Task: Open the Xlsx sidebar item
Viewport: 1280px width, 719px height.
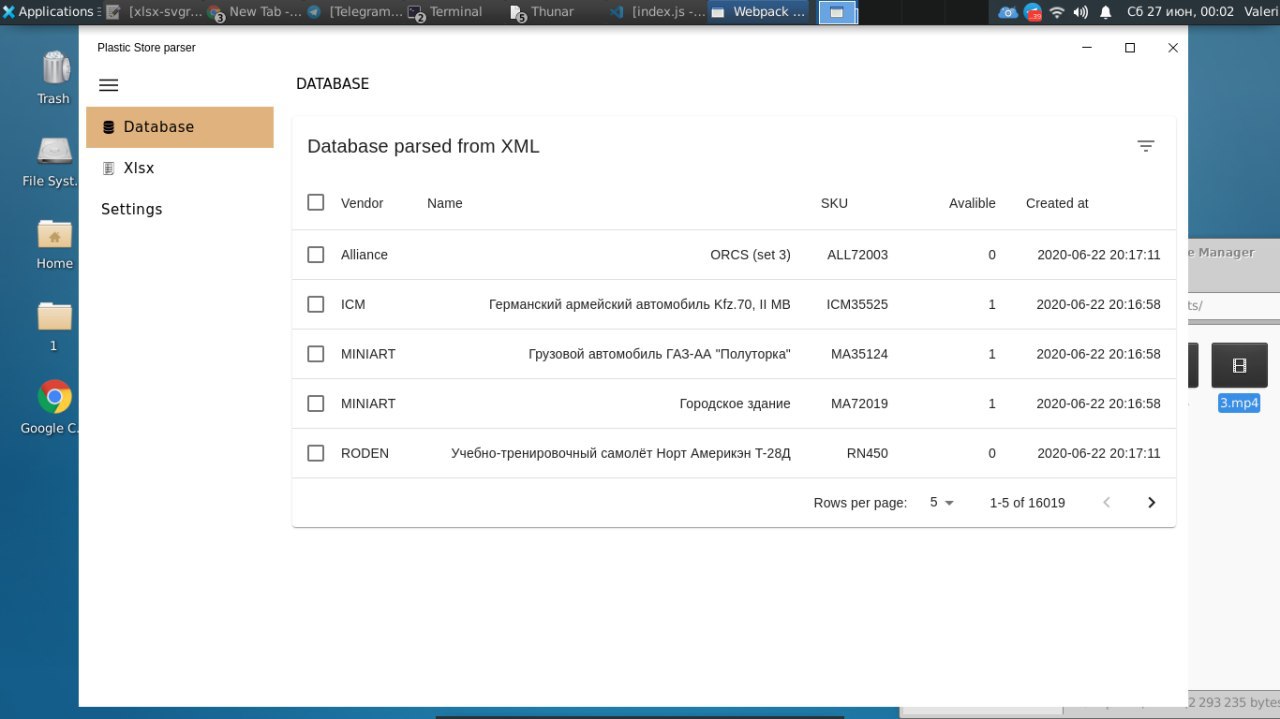Action: coord(180,168)
